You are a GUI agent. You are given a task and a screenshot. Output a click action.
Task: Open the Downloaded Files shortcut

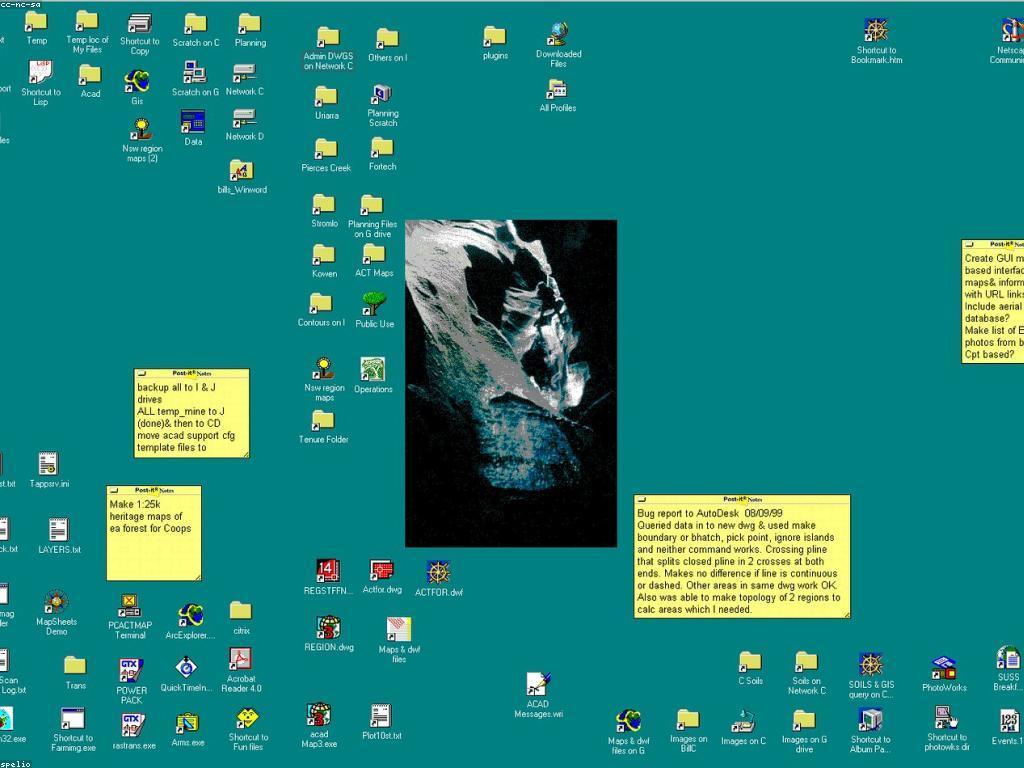(x=558, y=35)
